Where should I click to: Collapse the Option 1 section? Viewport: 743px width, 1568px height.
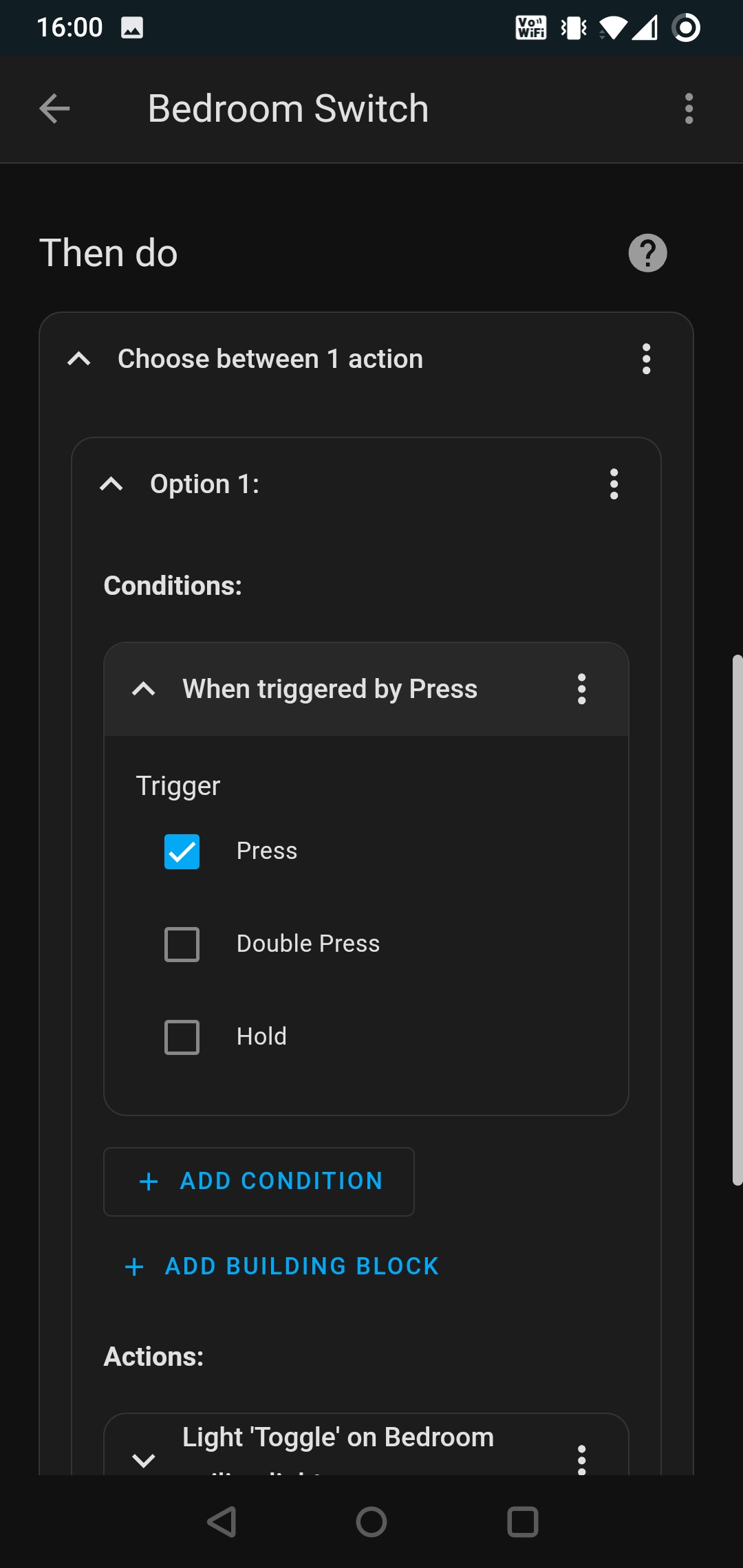[x=111, y=484]
